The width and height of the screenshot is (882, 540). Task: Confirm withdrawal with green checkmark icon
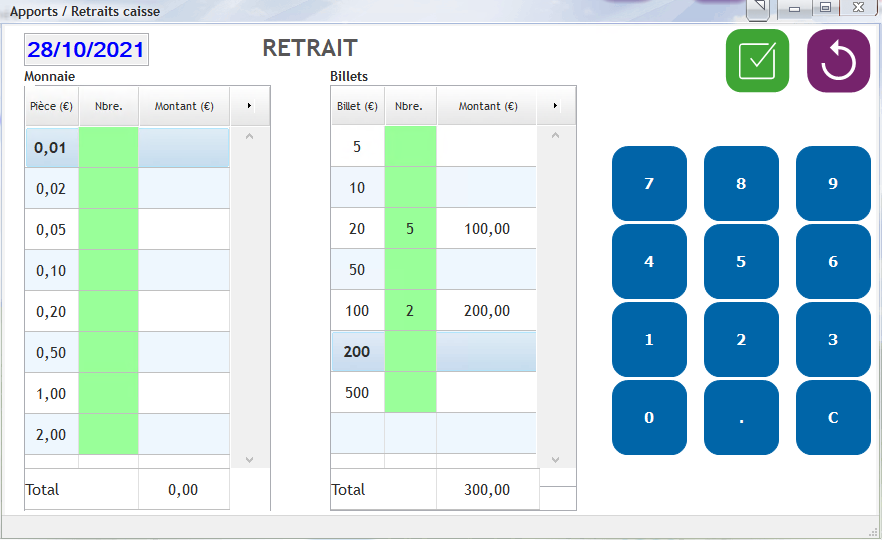[757, 61]
